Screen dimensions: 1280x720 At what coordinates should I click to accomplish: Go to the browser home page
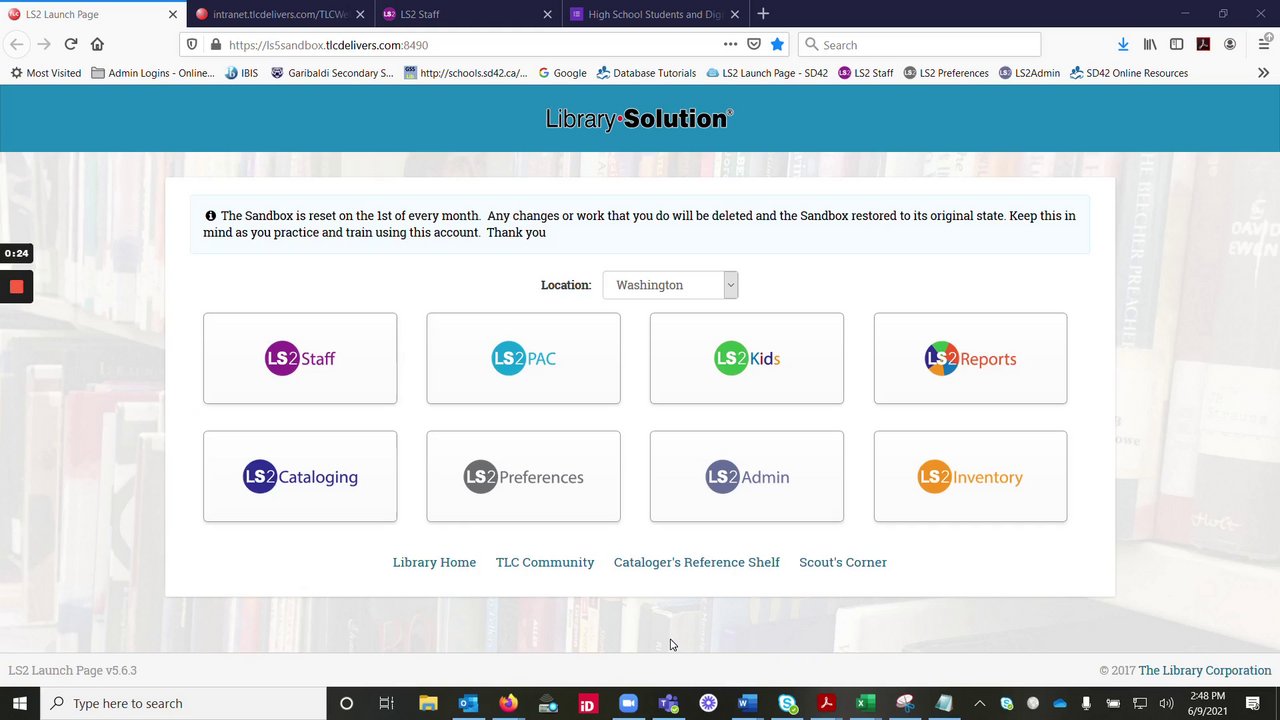click(x=97, y=44)
